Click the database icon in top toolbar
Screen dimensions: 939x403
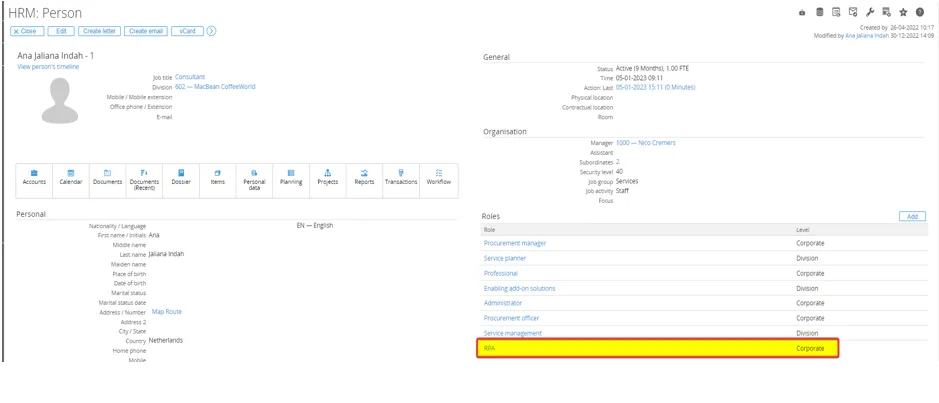pyautogui.click(x=820, y=13)
